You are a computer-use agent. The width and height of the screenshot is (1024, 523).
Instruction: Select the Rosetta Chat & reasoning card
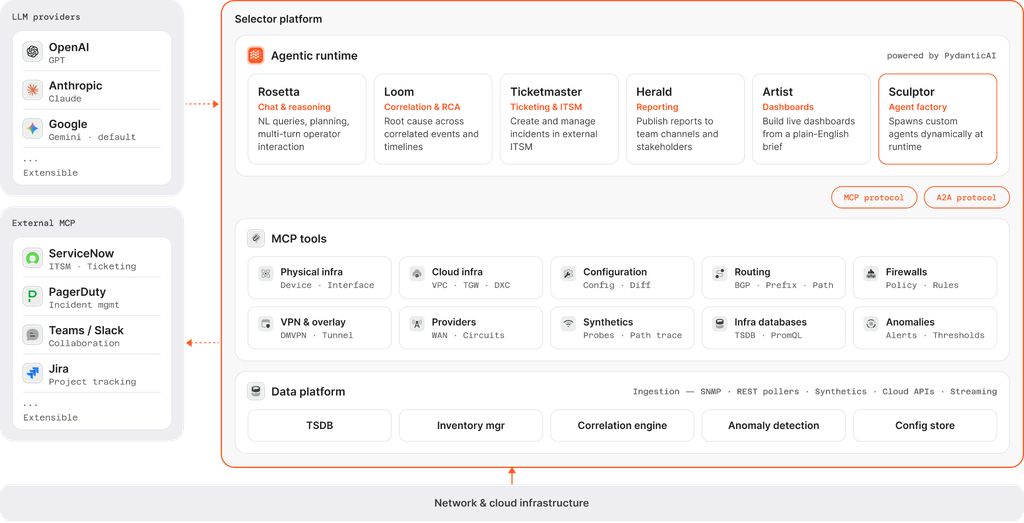pos(307,119)
